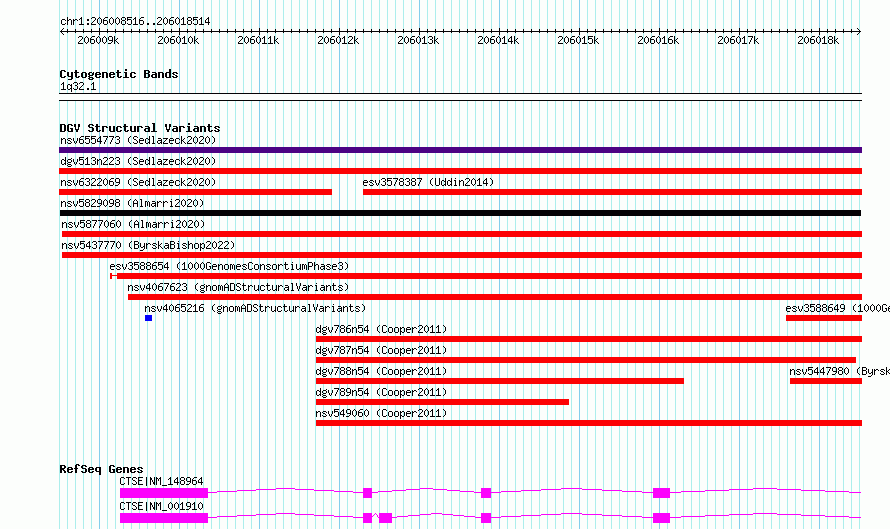Screen dimensions: 890x529
Task: Click the red esv3578387 variant bar
Action: pos(612,192)
